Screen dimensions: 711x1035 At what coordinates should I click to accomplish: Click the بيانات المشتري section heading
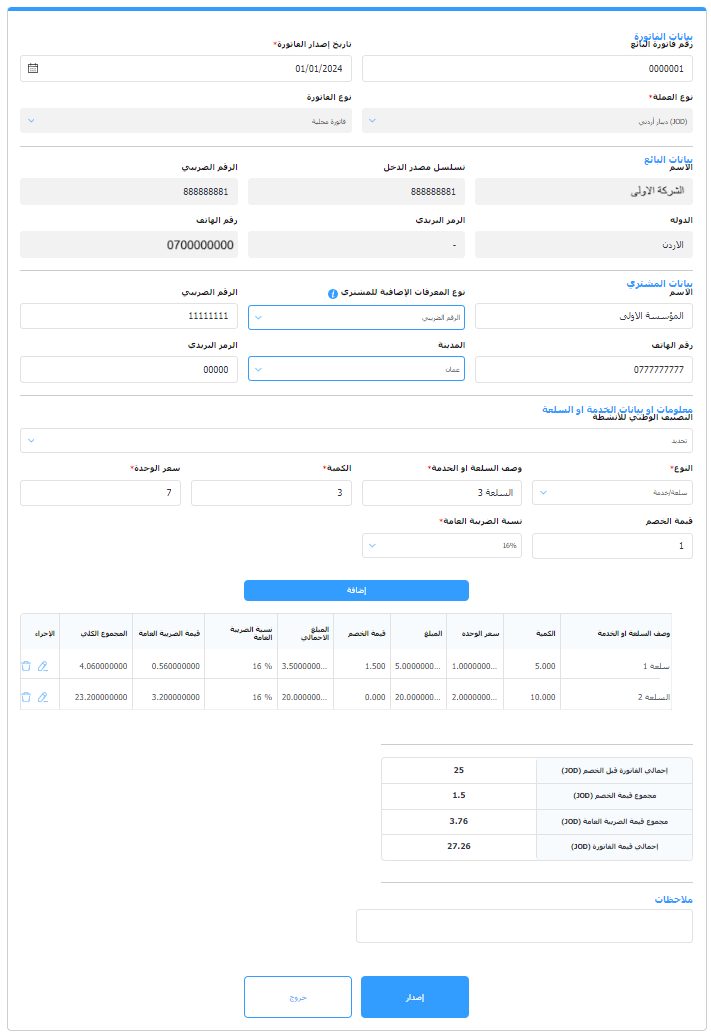(660, 283)
